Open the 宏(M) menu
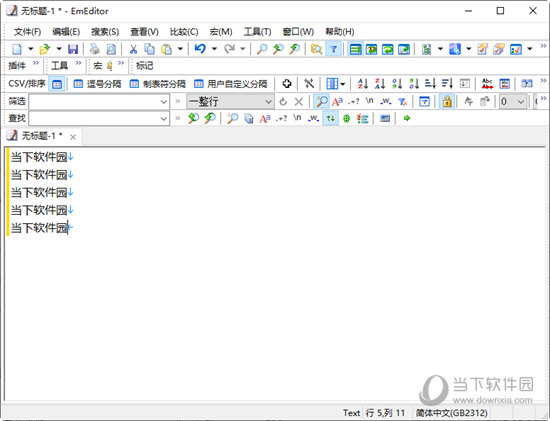Viewport: 550px width, 421px height. [x=221, y=32]
